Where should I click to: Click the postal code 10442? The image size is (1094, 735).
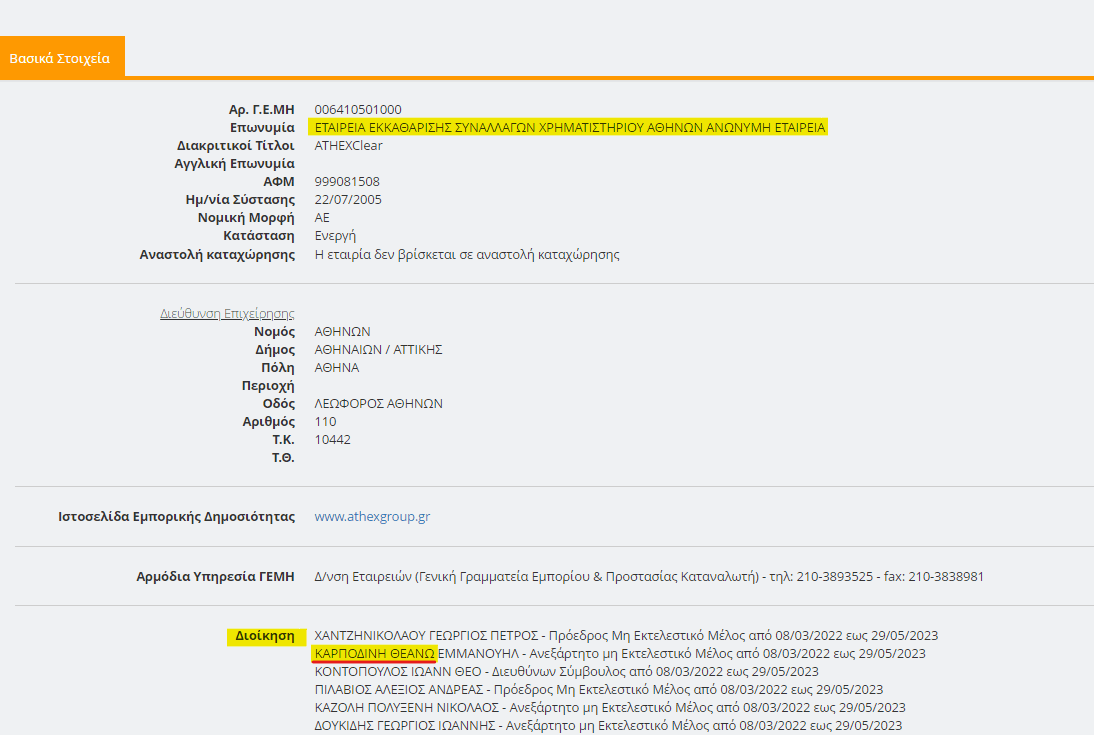tap(332, 440)
